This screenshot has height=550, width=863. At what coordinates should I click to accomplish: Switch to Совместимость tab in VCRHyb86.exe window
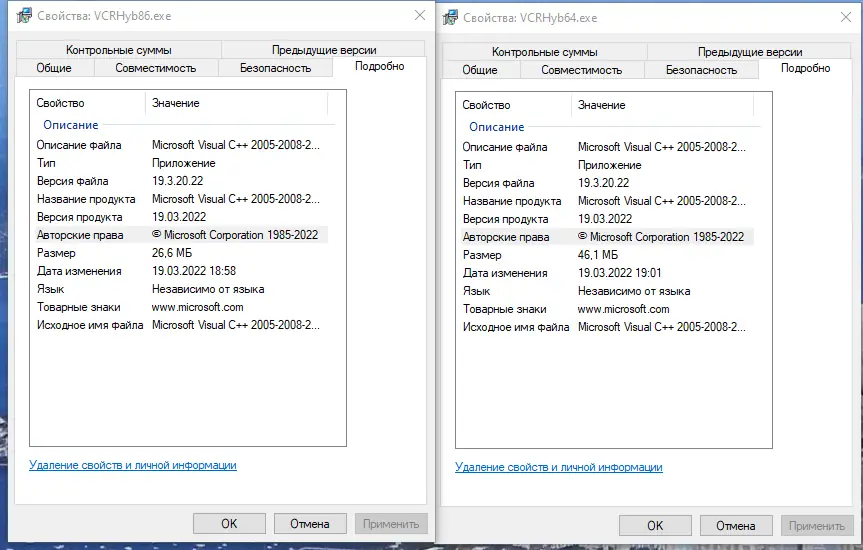coord(155,68)
